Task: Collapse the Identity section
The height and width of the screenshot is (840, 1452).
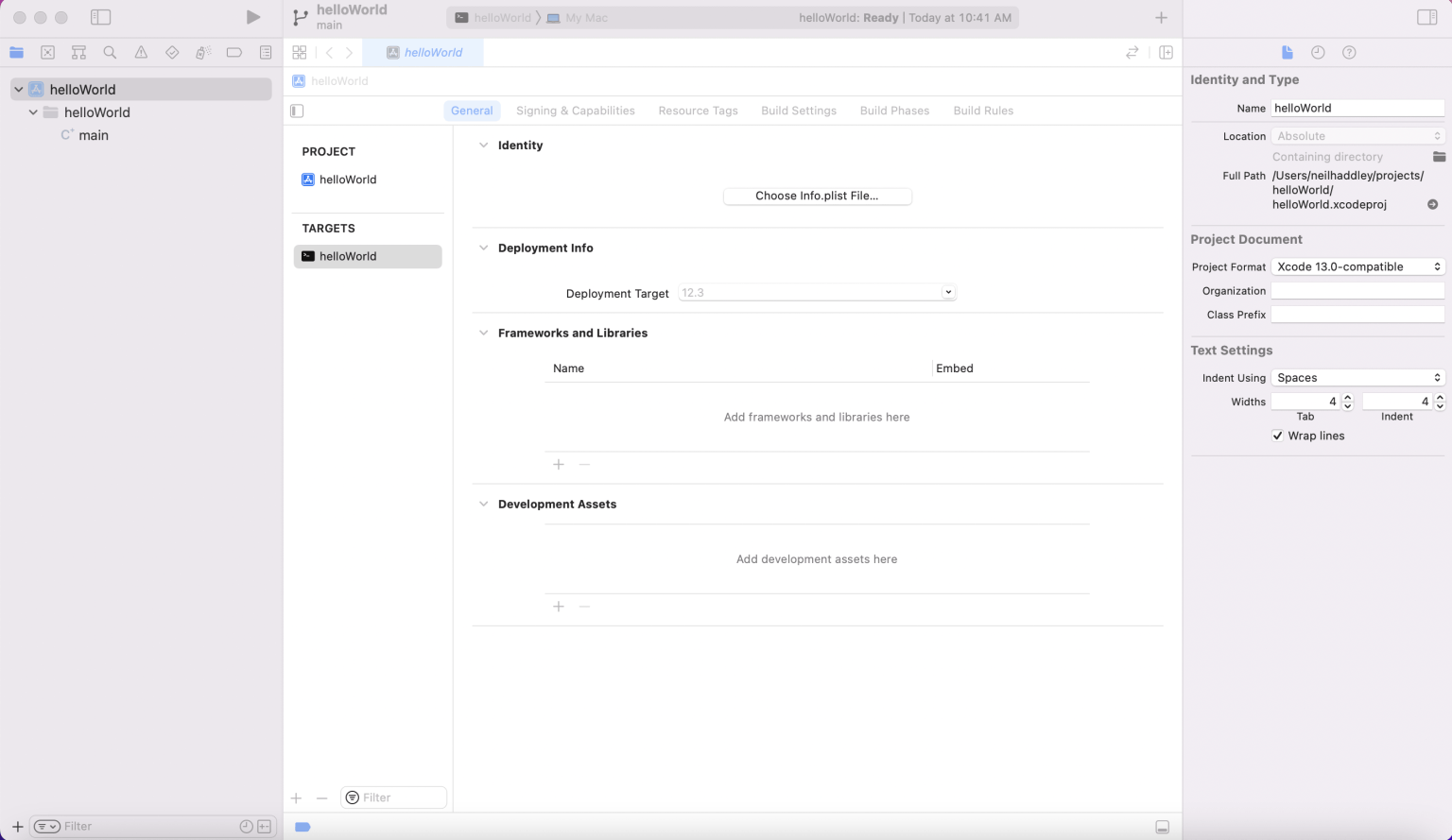Action: pos(483,146)
